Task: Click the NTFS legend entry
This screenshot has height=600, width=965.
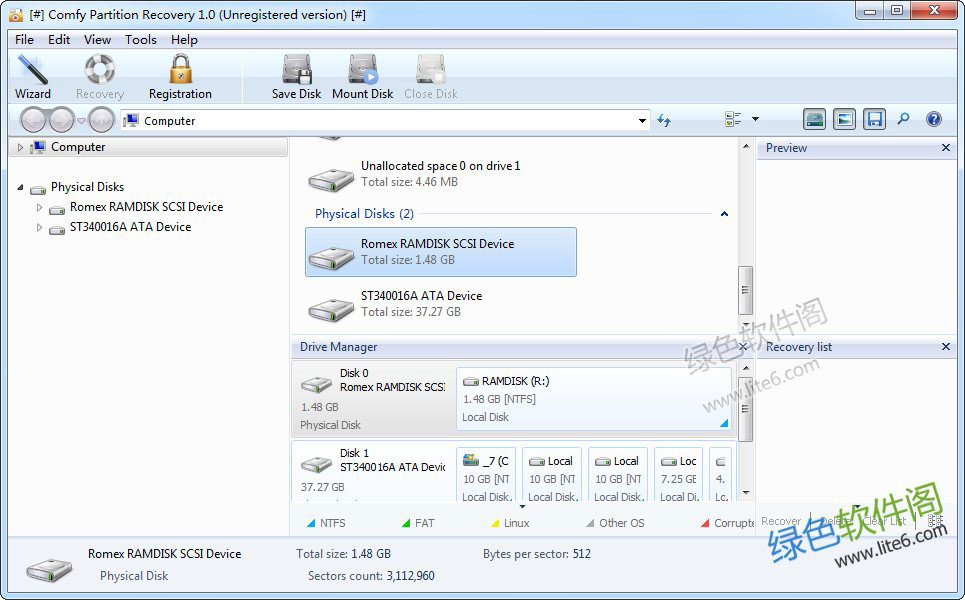Action: pos(326,523)
